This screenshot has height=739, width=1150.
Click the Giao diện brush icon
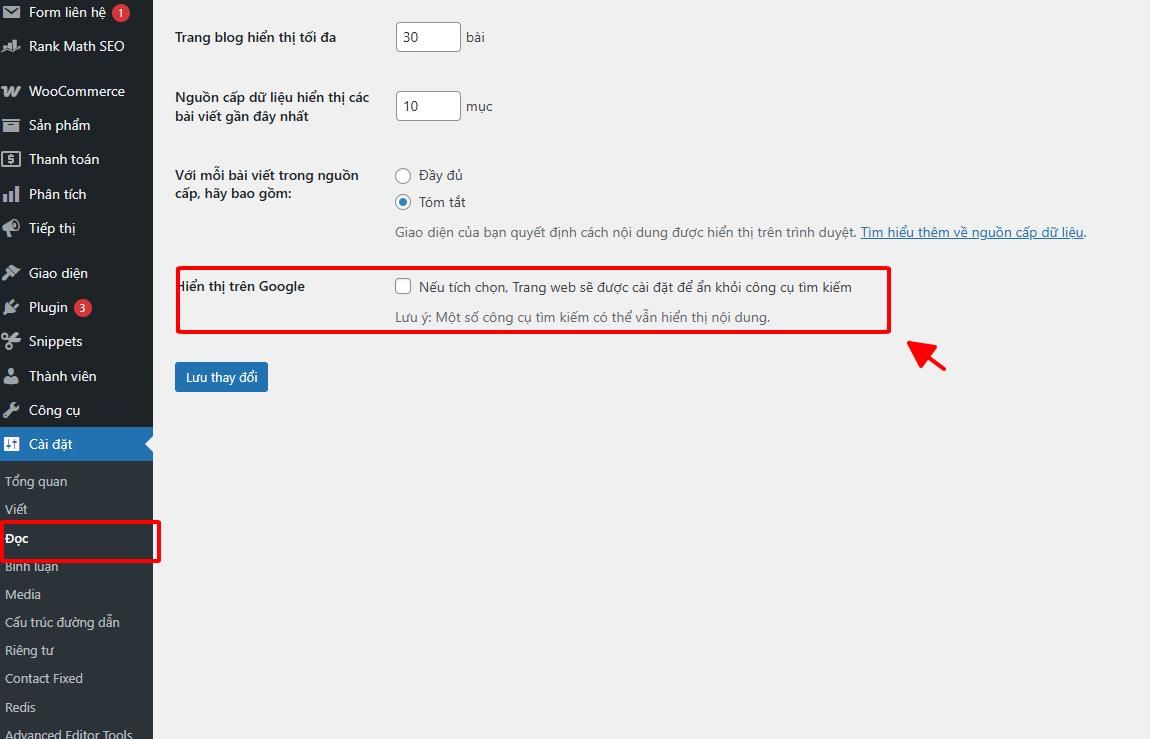tap(11, 273)
